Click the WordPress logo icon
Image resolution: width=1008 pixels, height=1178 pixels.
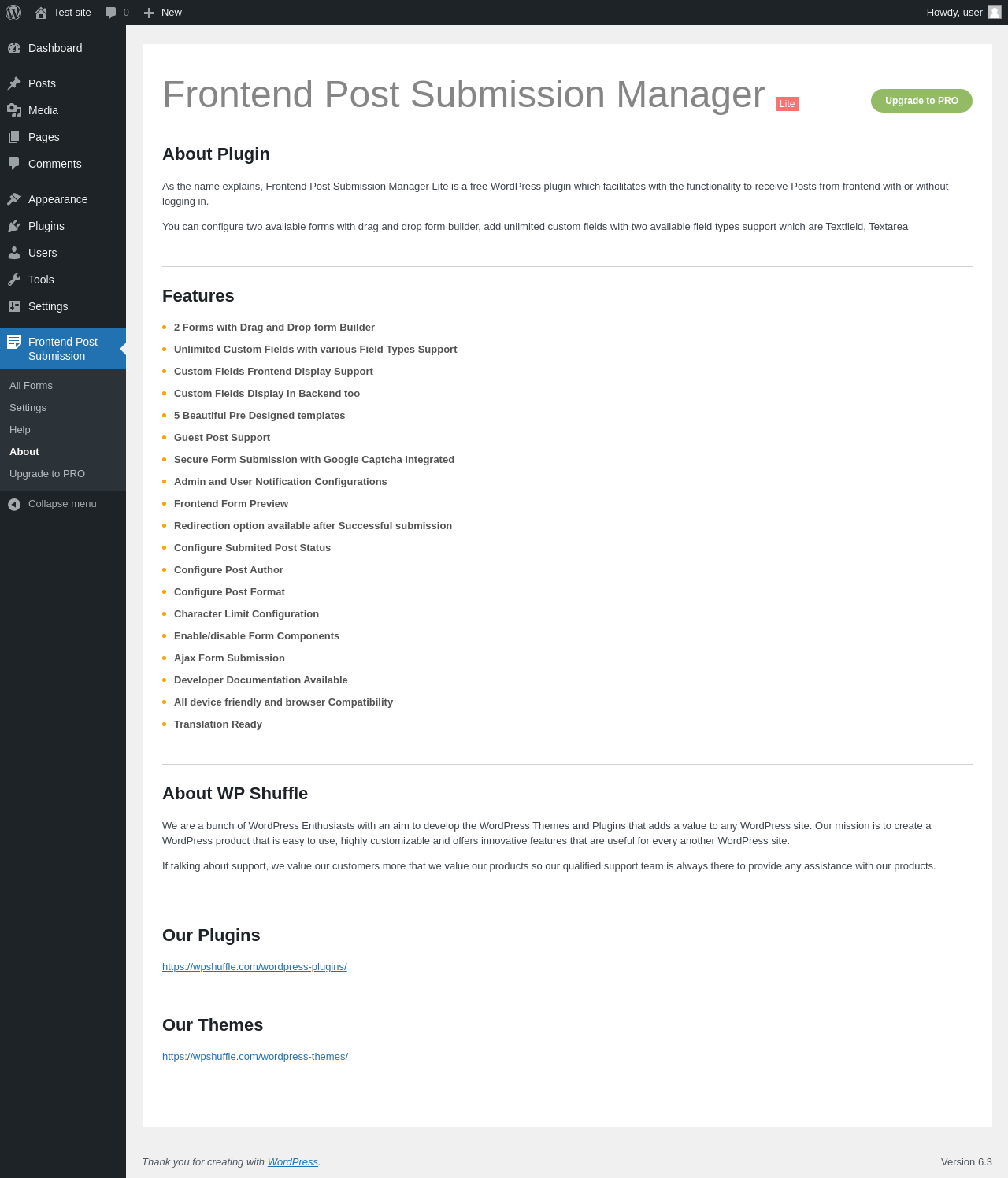[13, 13]
